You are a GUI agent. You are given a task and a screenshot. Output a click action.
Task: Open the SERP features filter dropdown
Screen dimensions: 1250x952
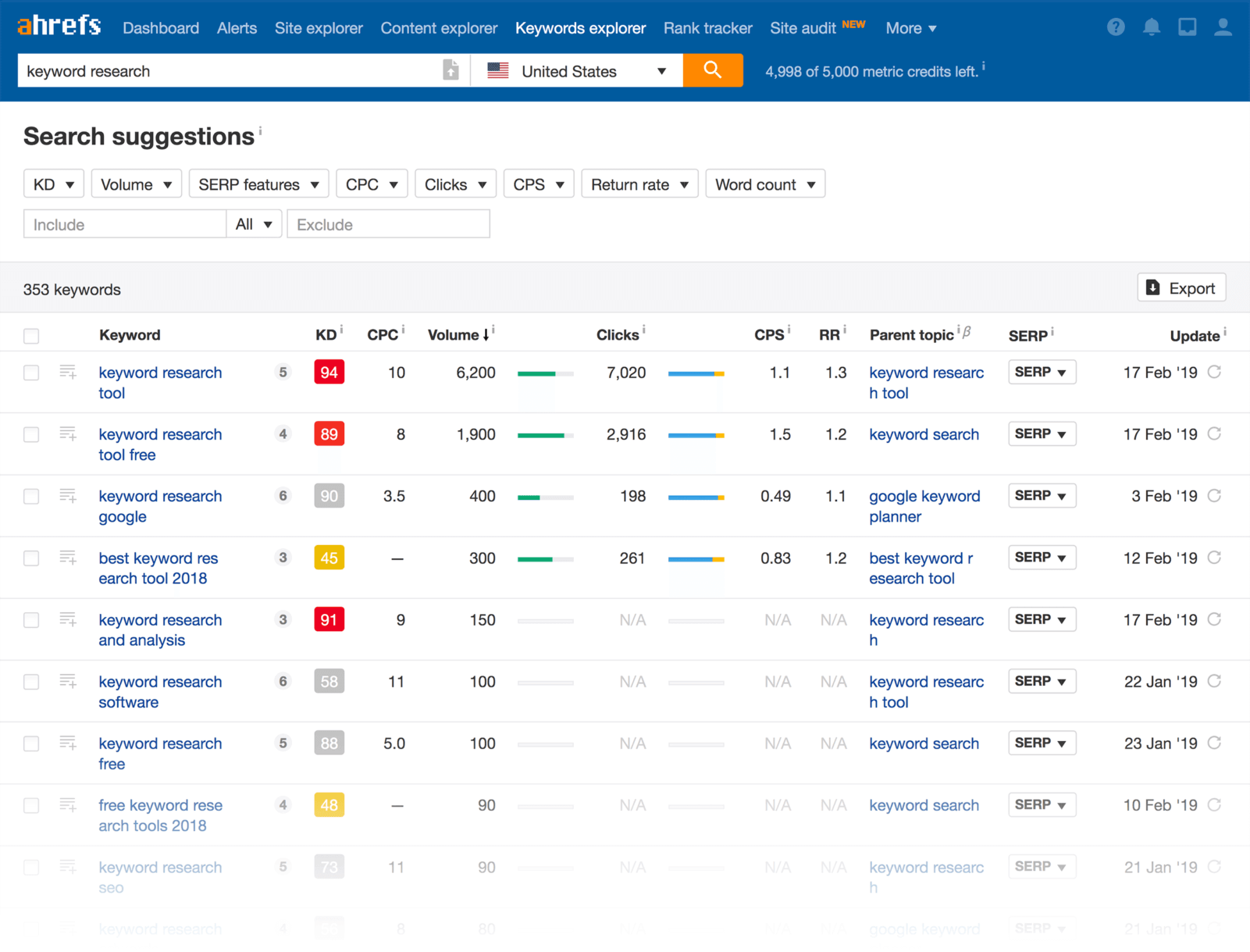[x=259, y=184]
